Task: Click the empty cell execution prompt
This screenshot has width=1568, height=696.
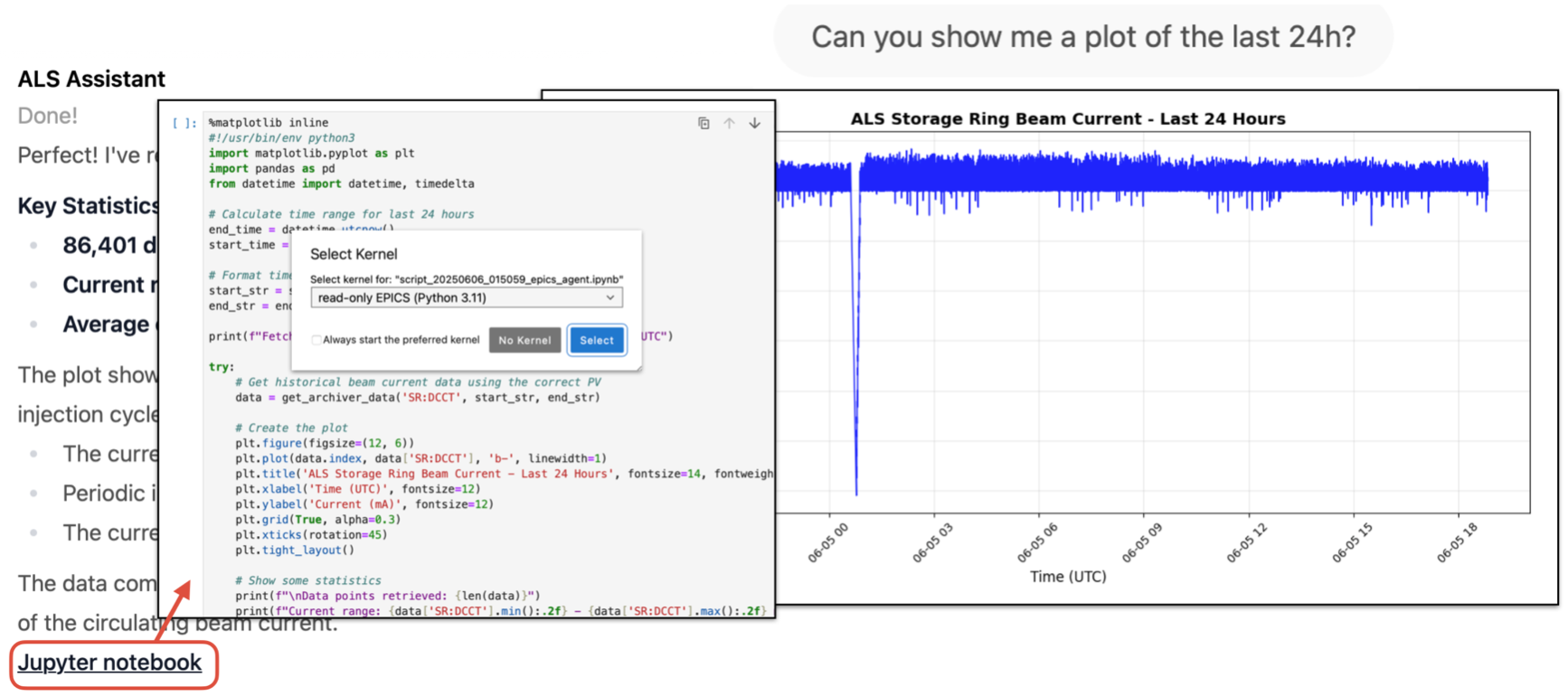Action: [x=184, y=123]
